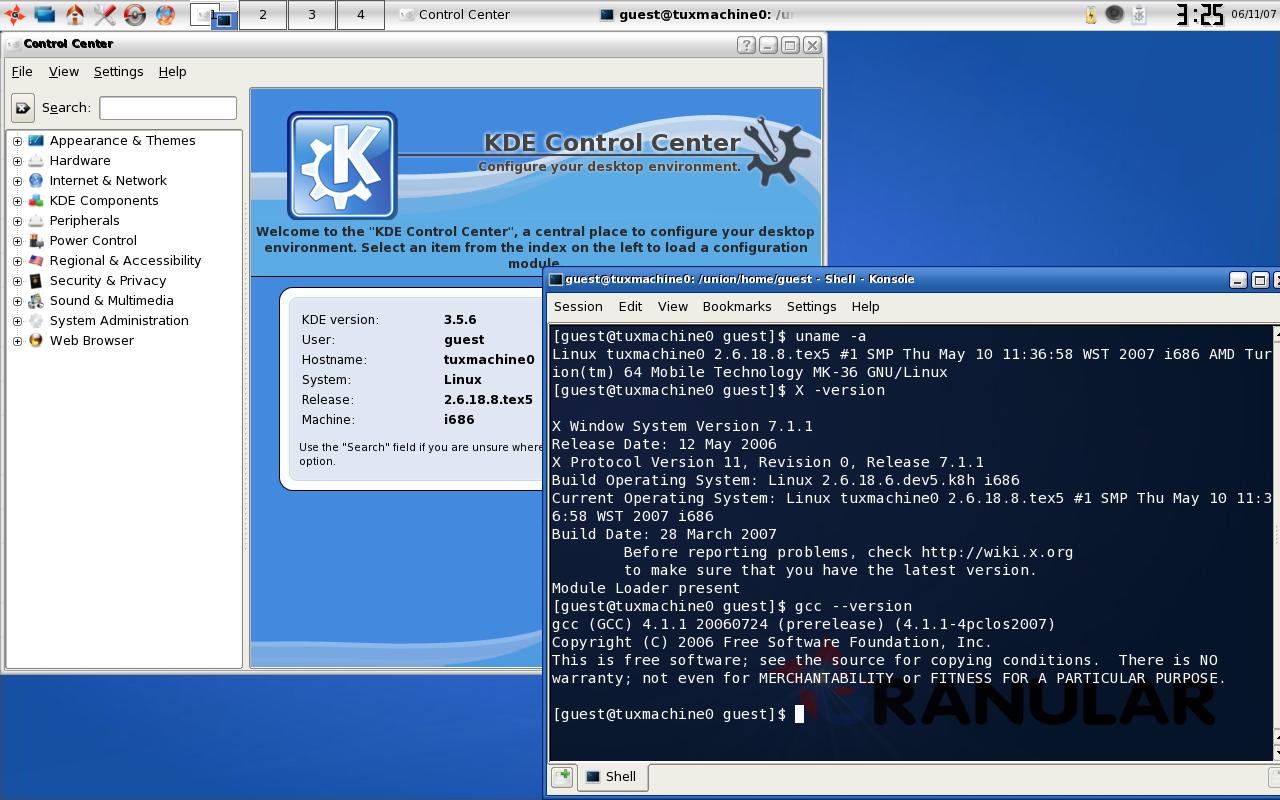Open the View menu in Control Center
The height and width of the screenshot is (800, 1280).
63,71
